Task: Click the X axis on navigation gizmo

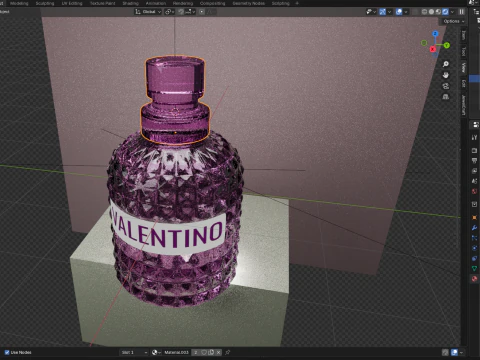Action: 433,49
